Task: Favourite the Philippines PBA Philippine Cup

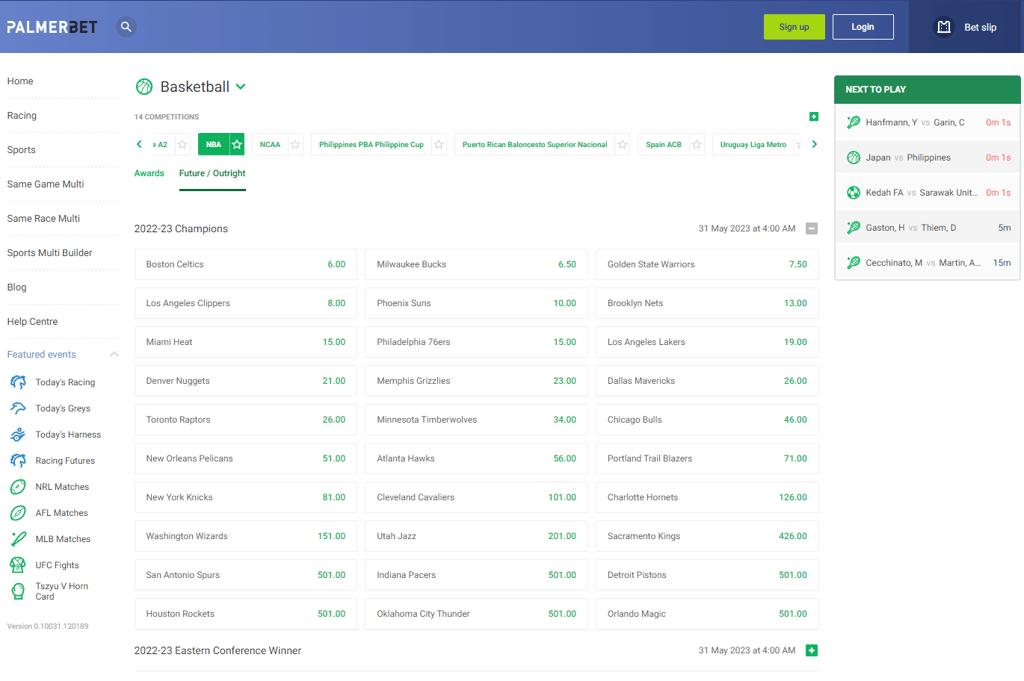Action: (439, 144)
